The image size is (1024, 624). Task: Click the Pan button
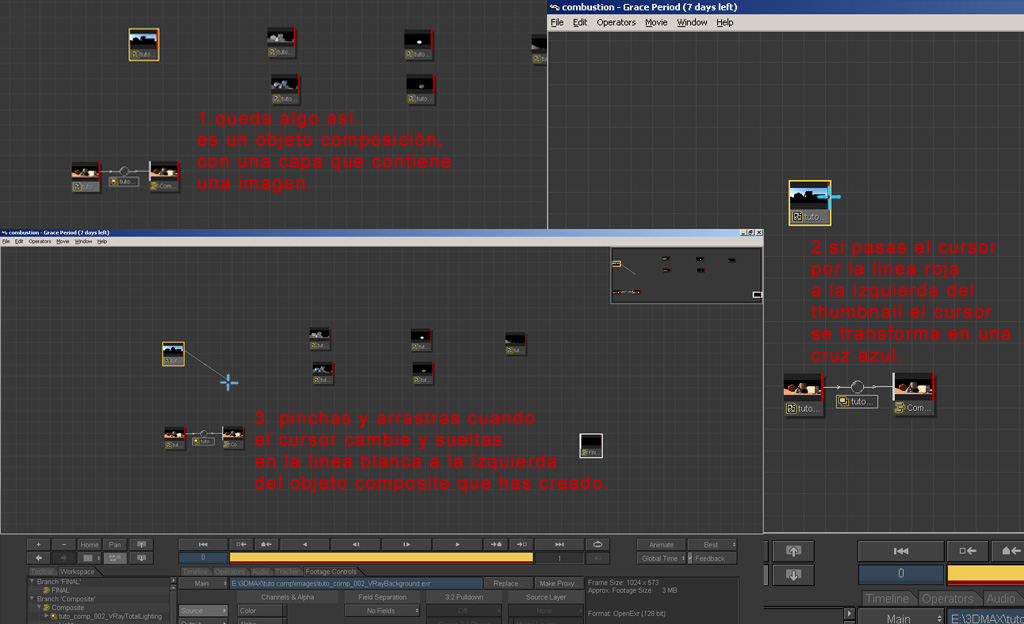click(x=115, y=544)
